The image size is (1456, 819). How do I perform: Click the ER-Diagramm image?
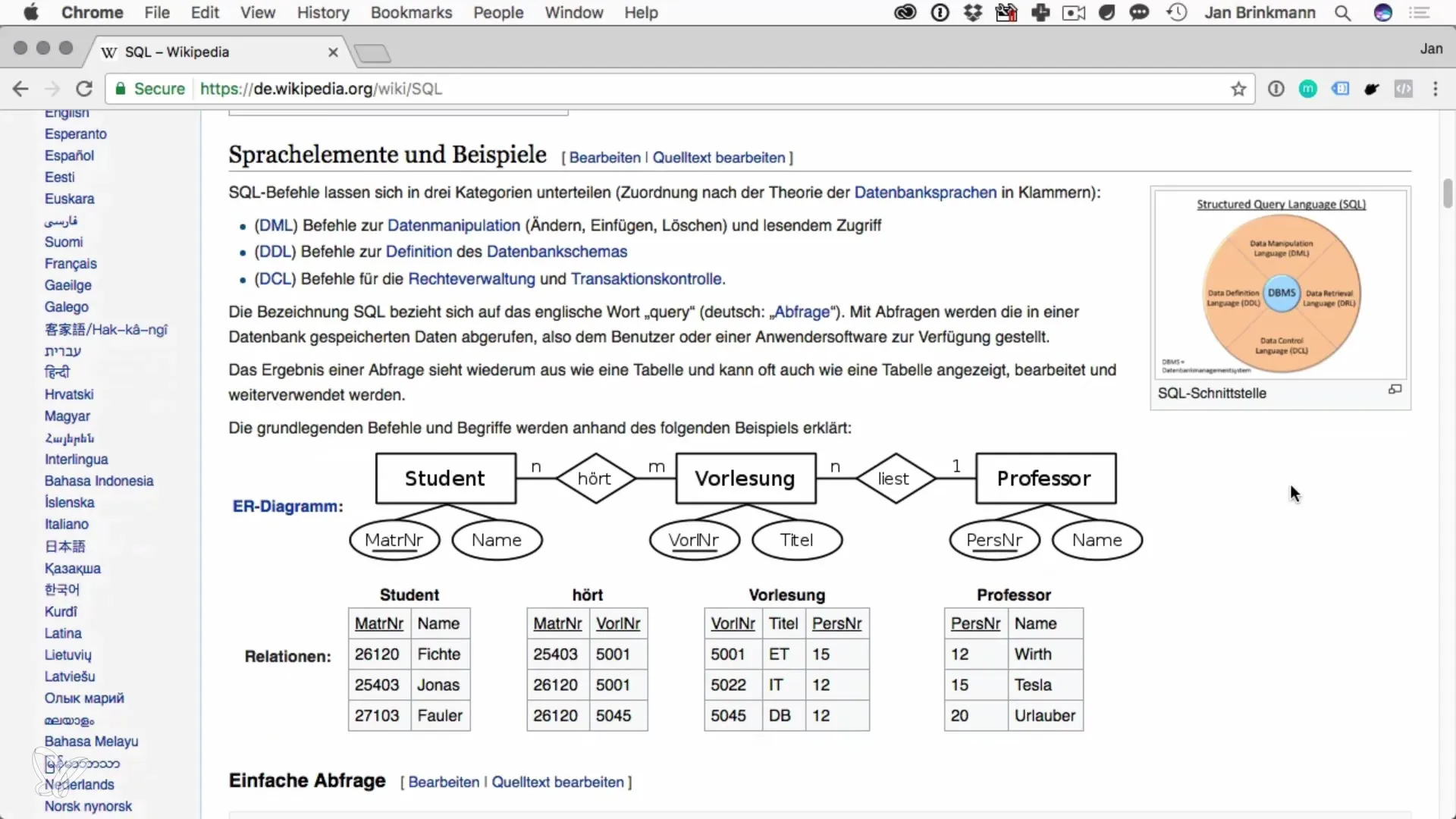[745, 506]
